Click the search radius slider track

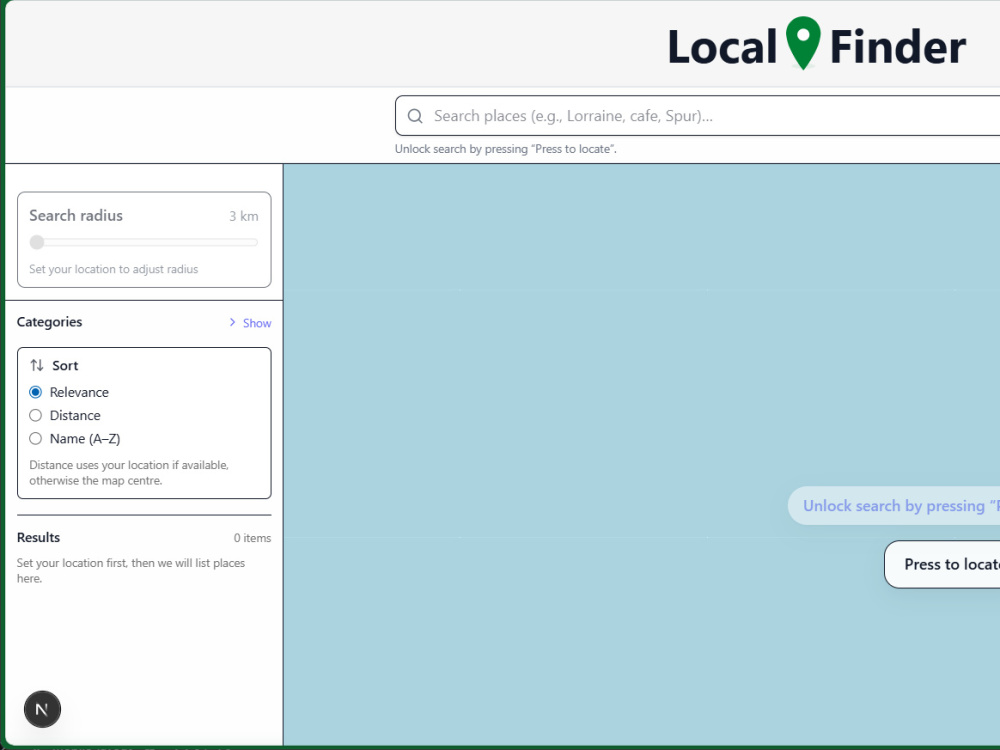pyautogui.click(x=143, y=242)
